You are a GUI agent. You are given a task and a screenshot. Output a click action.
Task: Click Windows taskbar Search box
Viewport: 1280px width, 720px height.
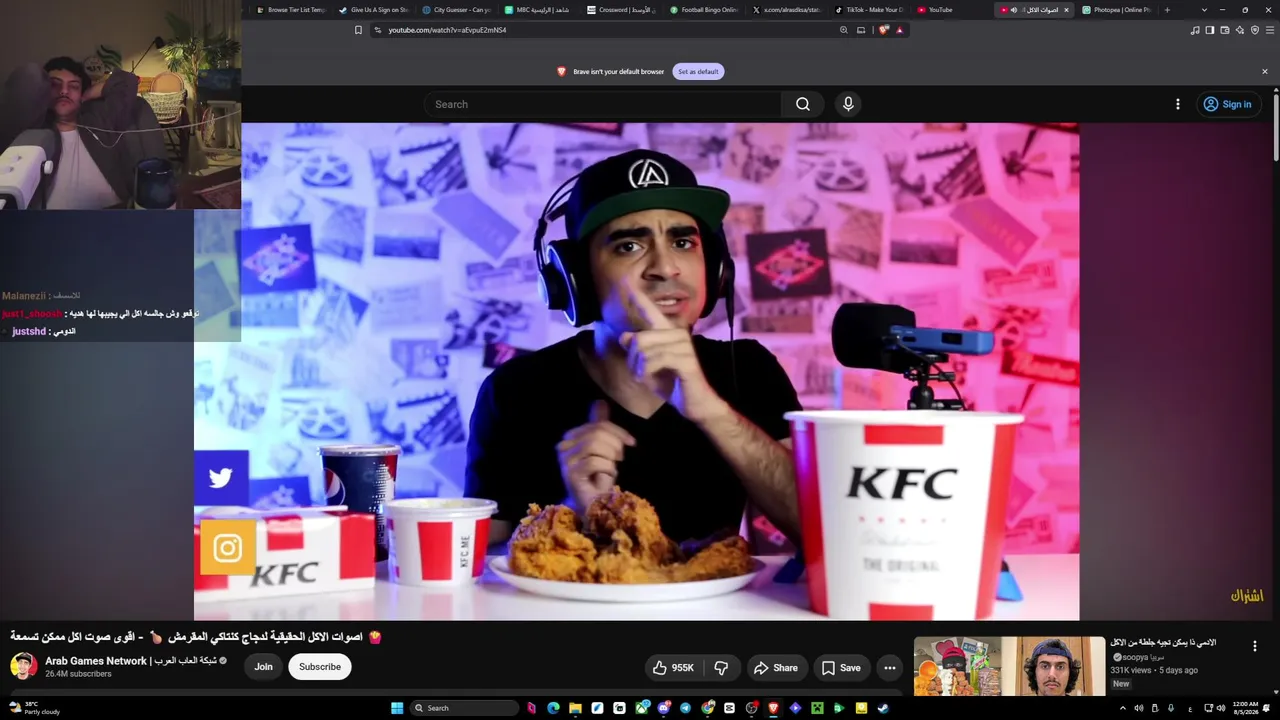466,708
